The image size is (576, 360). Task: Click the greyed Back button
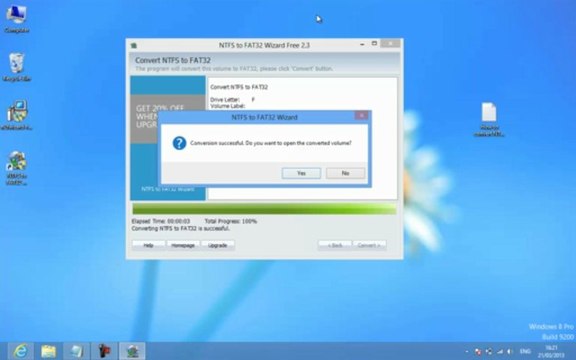[335, 245]
